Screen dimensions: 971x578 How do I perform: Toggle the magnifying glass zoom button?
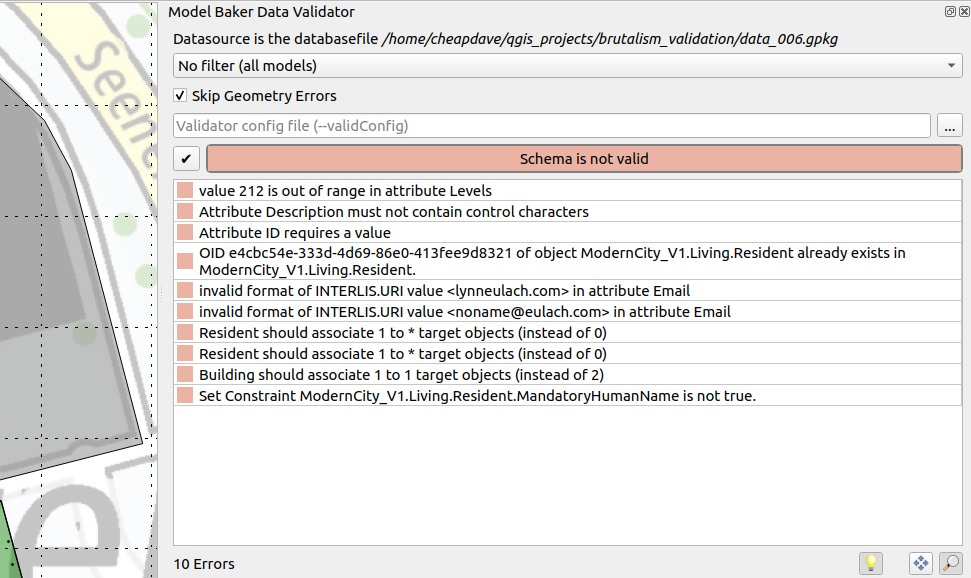pyautogui.click(x=950, y=564)
